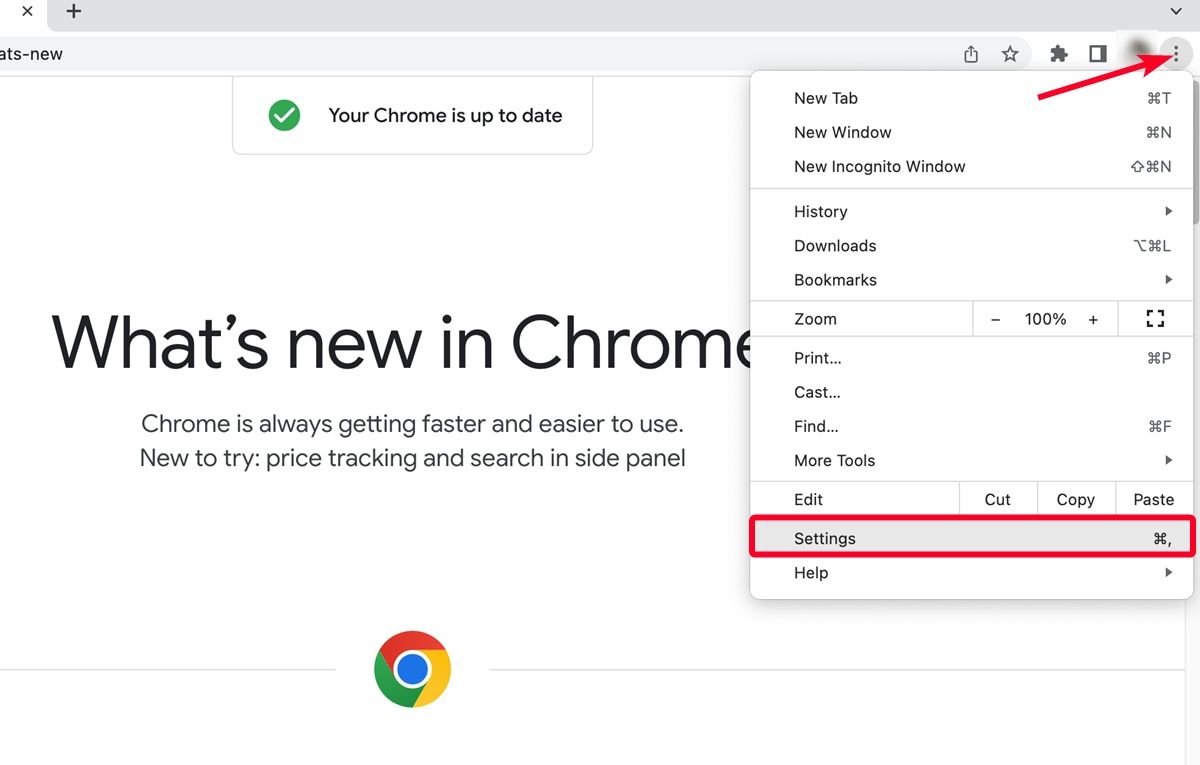Enter full screen via the Zoom fullscreen icon
1200x765 pixels.
coord(1155,318)
